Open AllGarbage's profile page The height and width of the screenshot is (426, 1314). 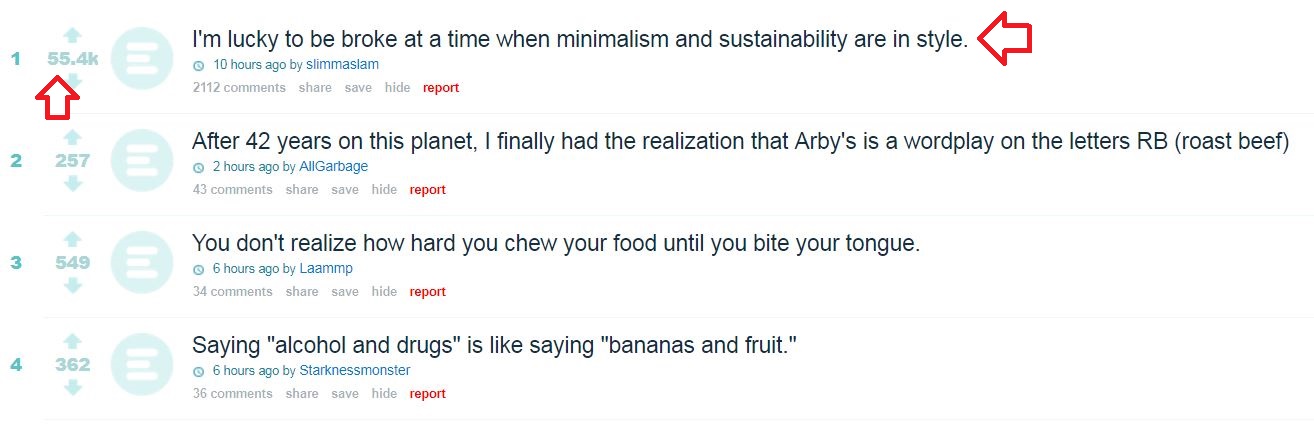pyautogui.click(x=334, y=166)
